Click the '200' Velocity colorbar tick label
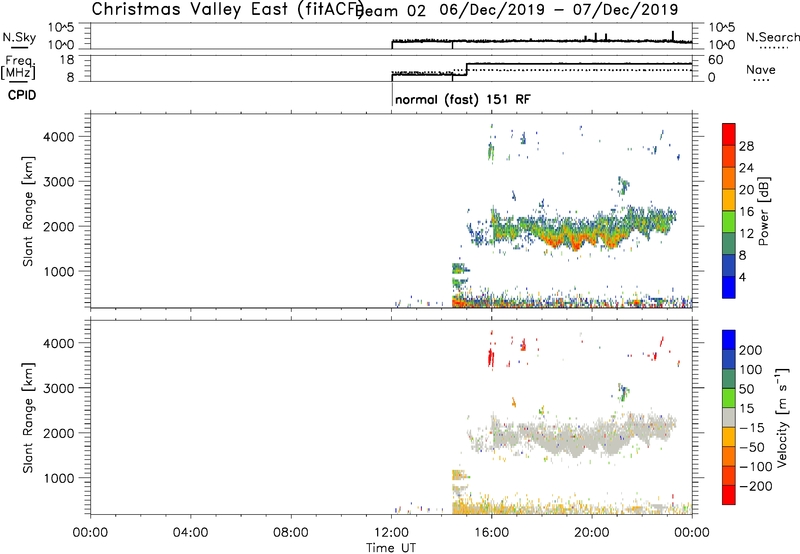This screenshot has width=800, height=554. click(x=751, y=350)
